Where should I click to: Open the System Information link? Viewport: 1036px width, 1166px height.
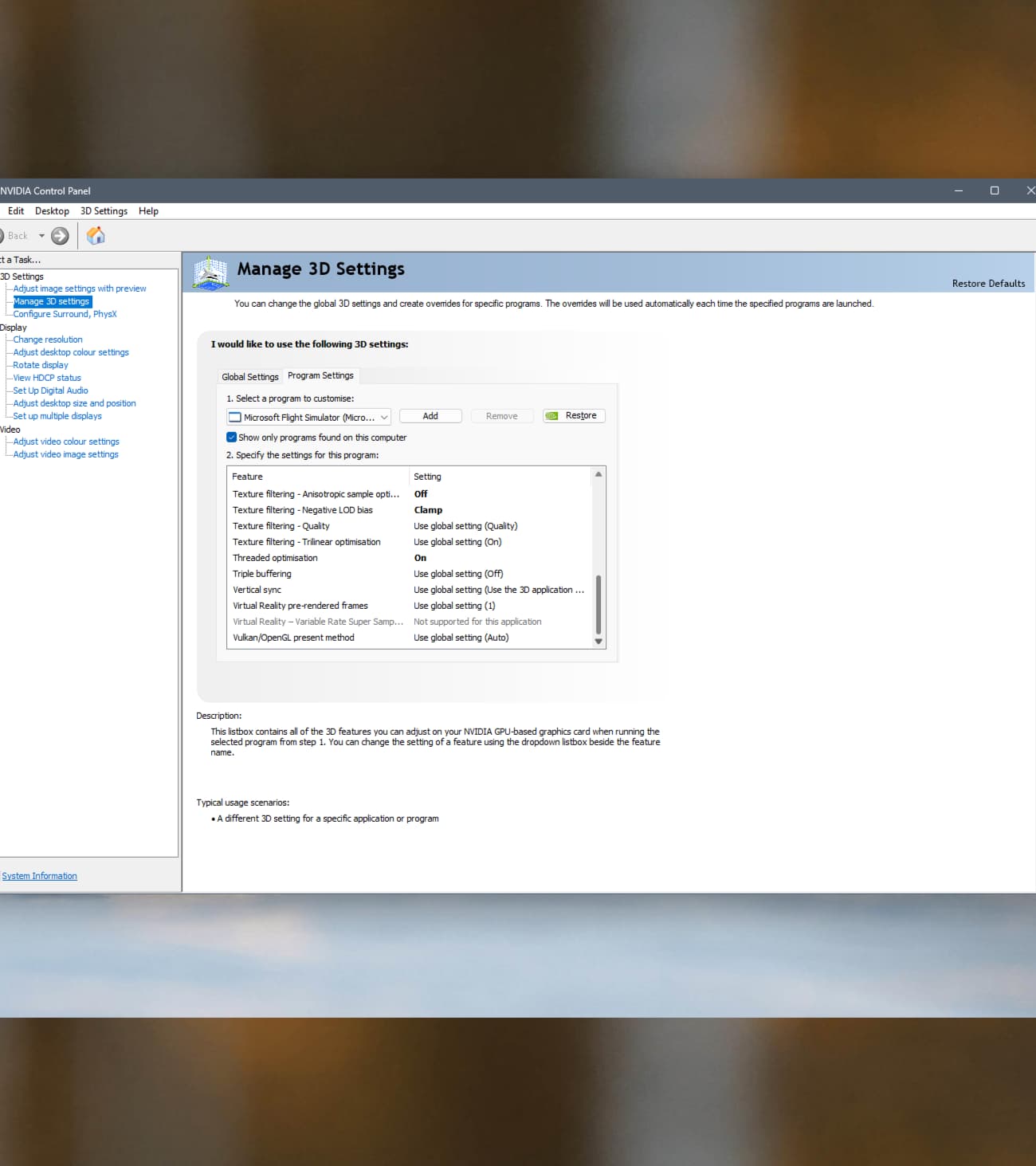(x=39, y=876)
